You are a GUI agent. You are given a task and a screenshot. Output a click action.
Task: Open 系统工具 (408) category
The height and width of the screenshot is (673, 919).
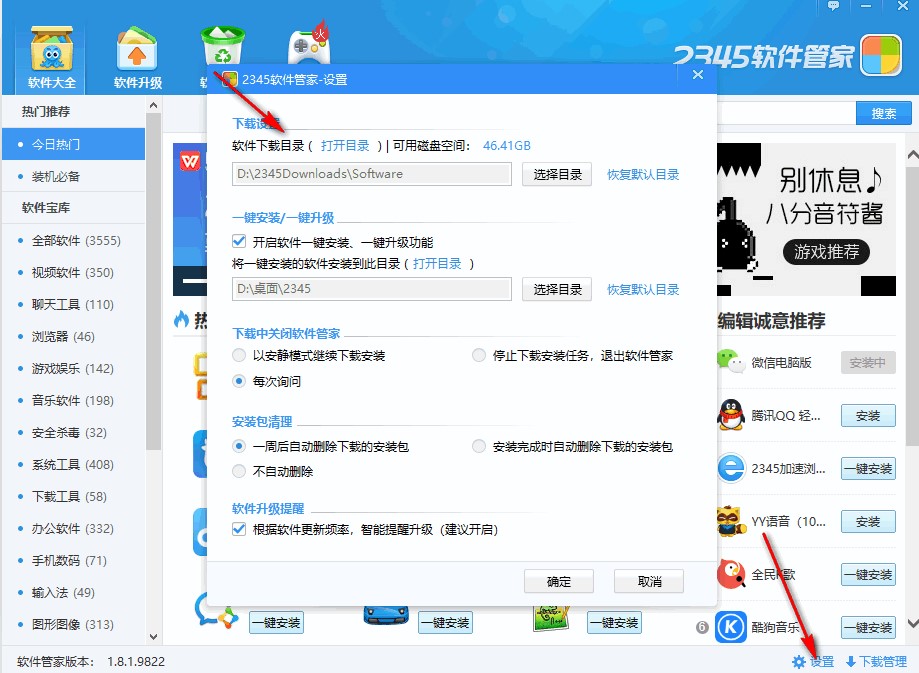[73, 464]
